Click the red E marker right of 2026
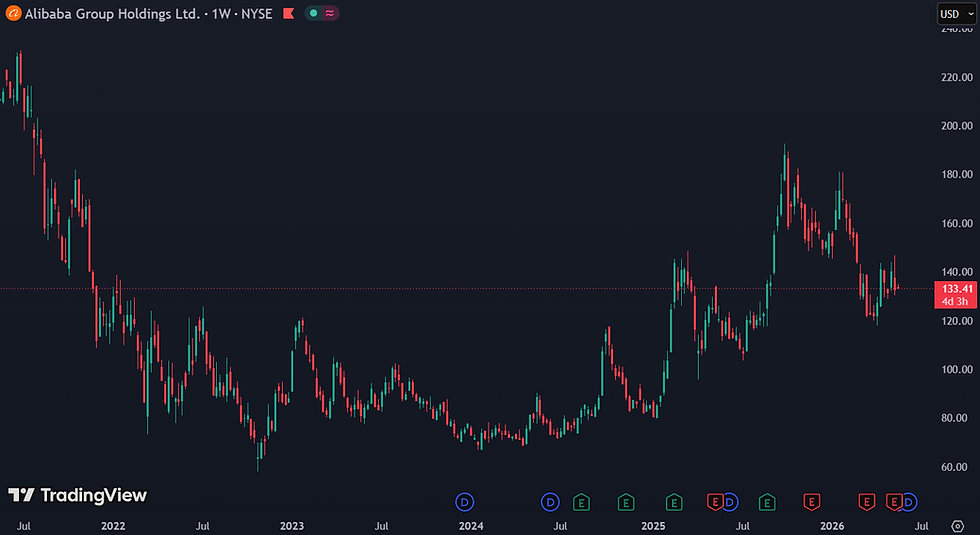The image size is (980, 535). click(866, 502)
